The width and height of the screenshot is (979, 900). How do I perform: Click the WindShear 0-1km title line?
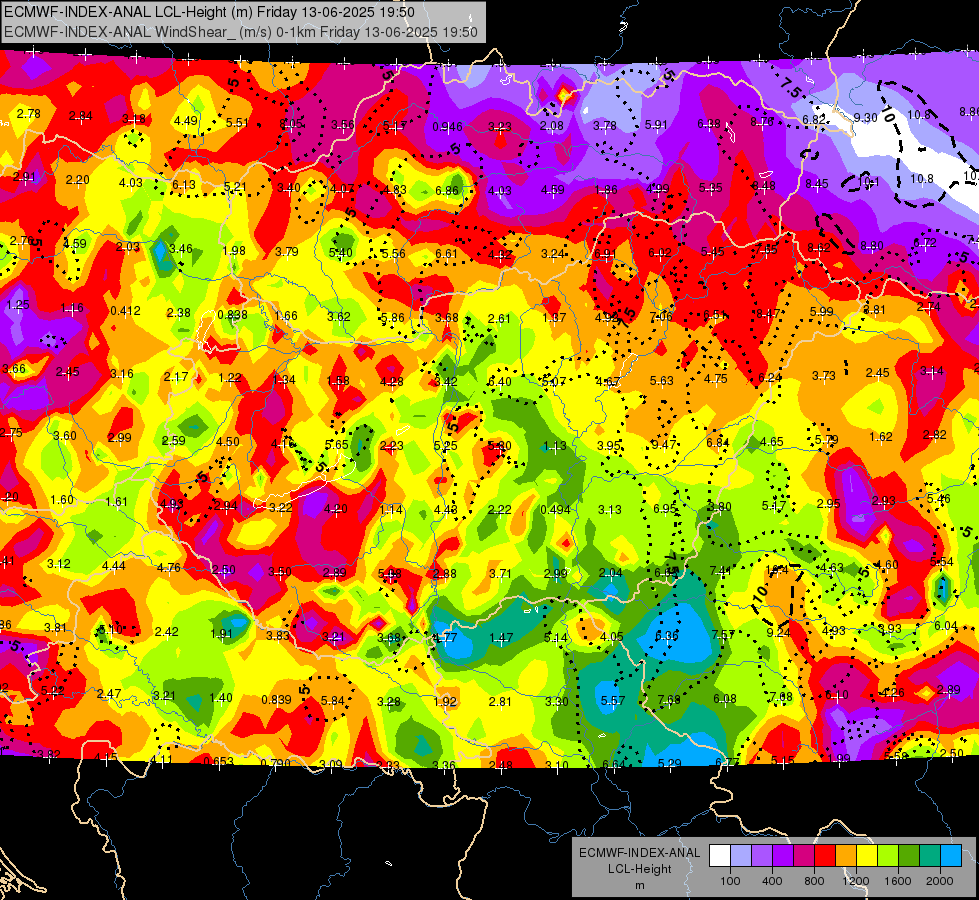click(240, 32)
